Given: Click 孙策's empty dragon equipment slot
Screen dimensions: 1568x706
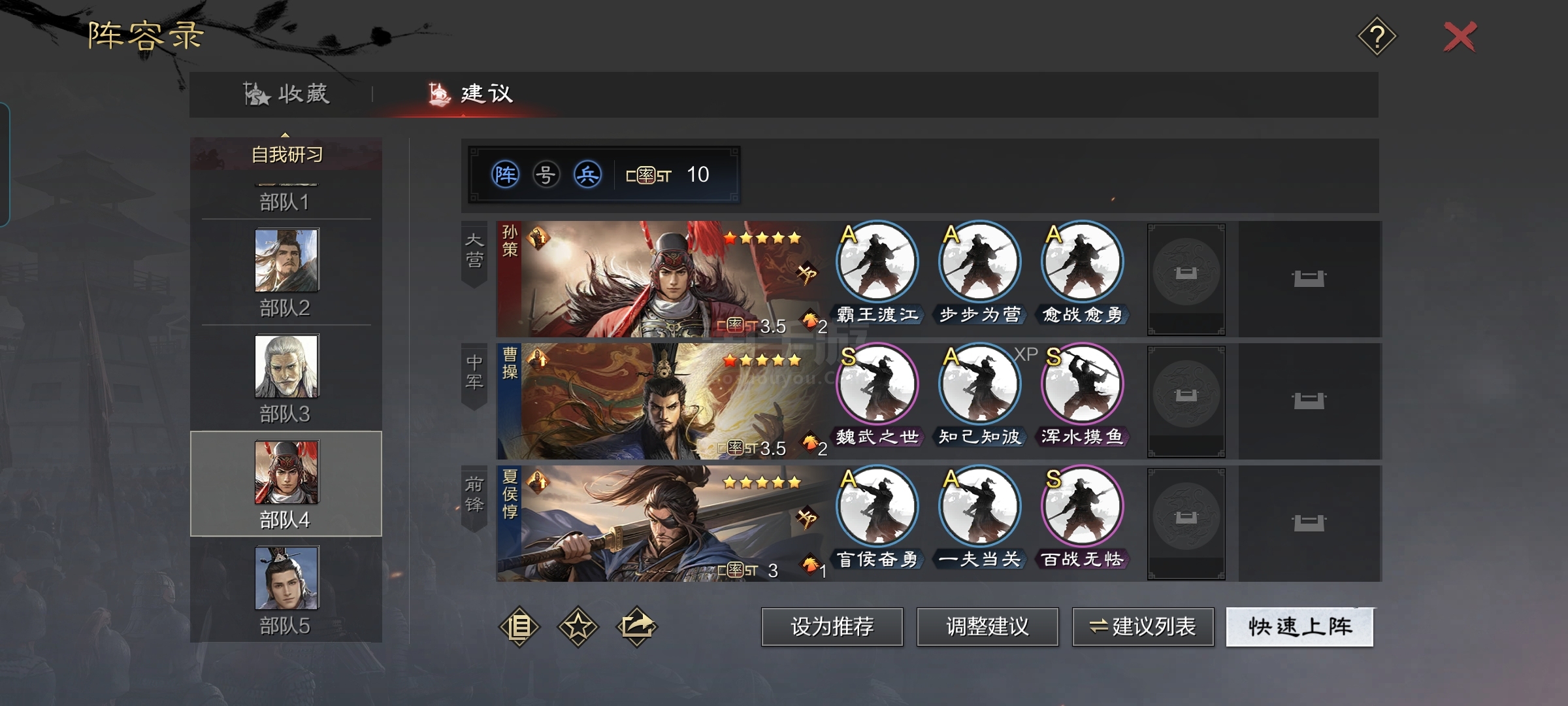Looking at the screenshot, I should click(x=1186, y=279).
